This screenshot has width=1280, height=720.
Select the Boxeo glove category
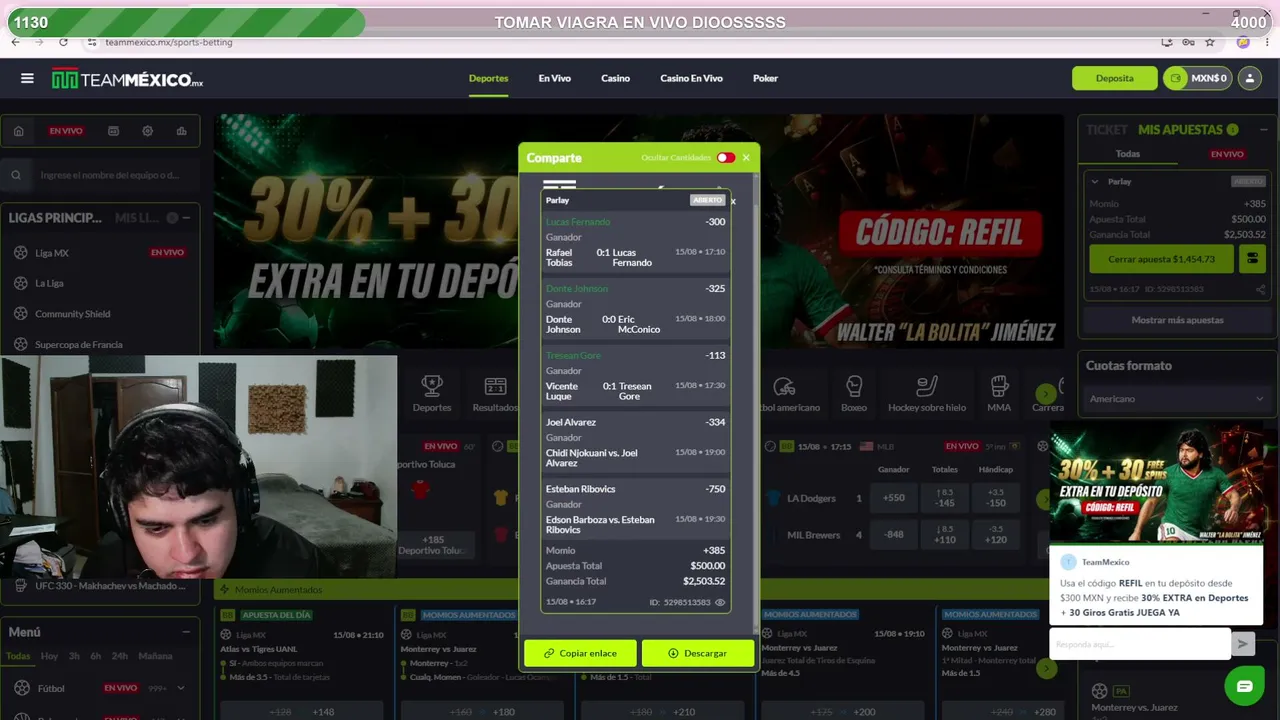pos(854,393)
